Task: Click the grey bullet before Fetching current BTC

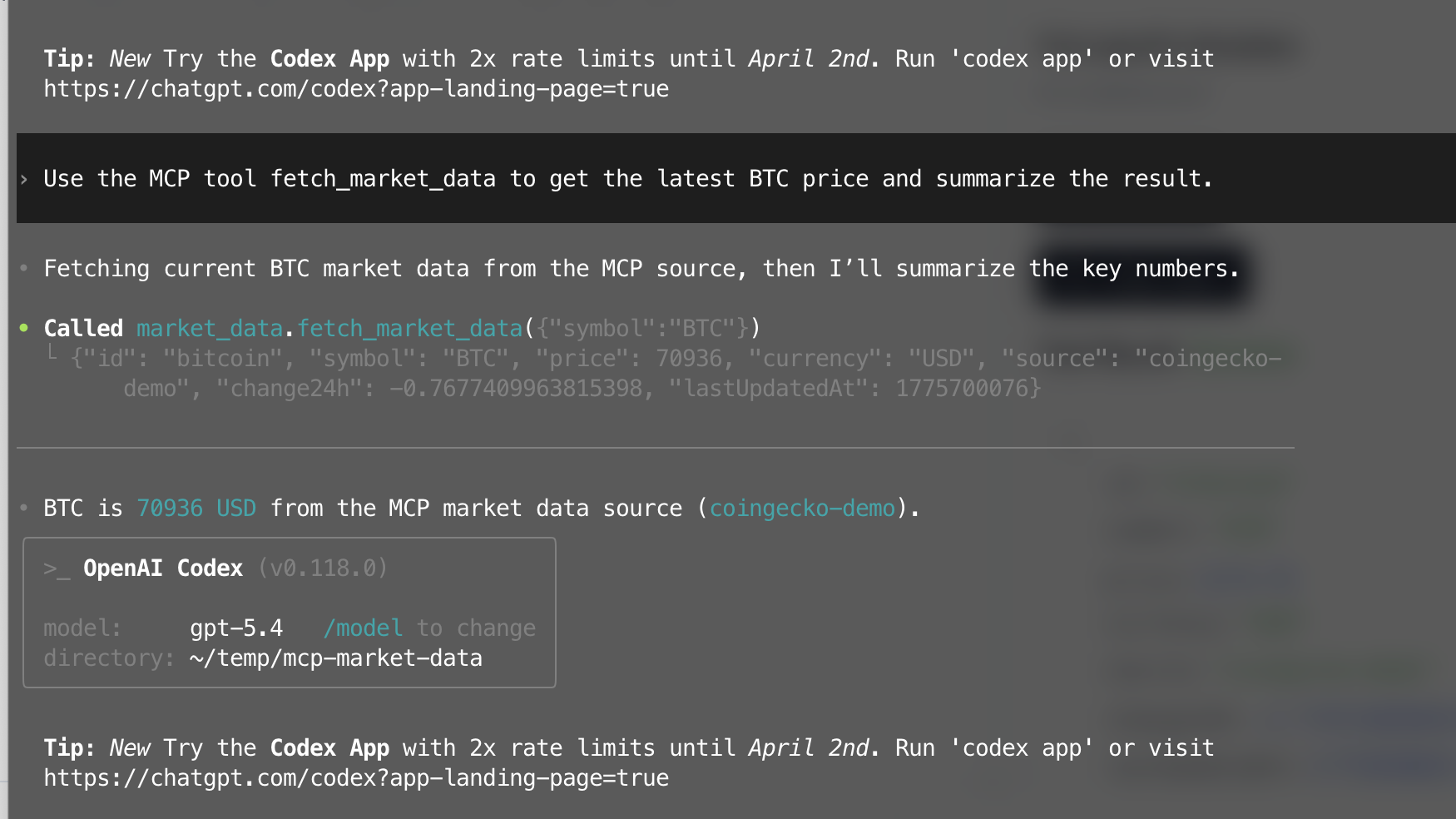Action: point(24,268)
